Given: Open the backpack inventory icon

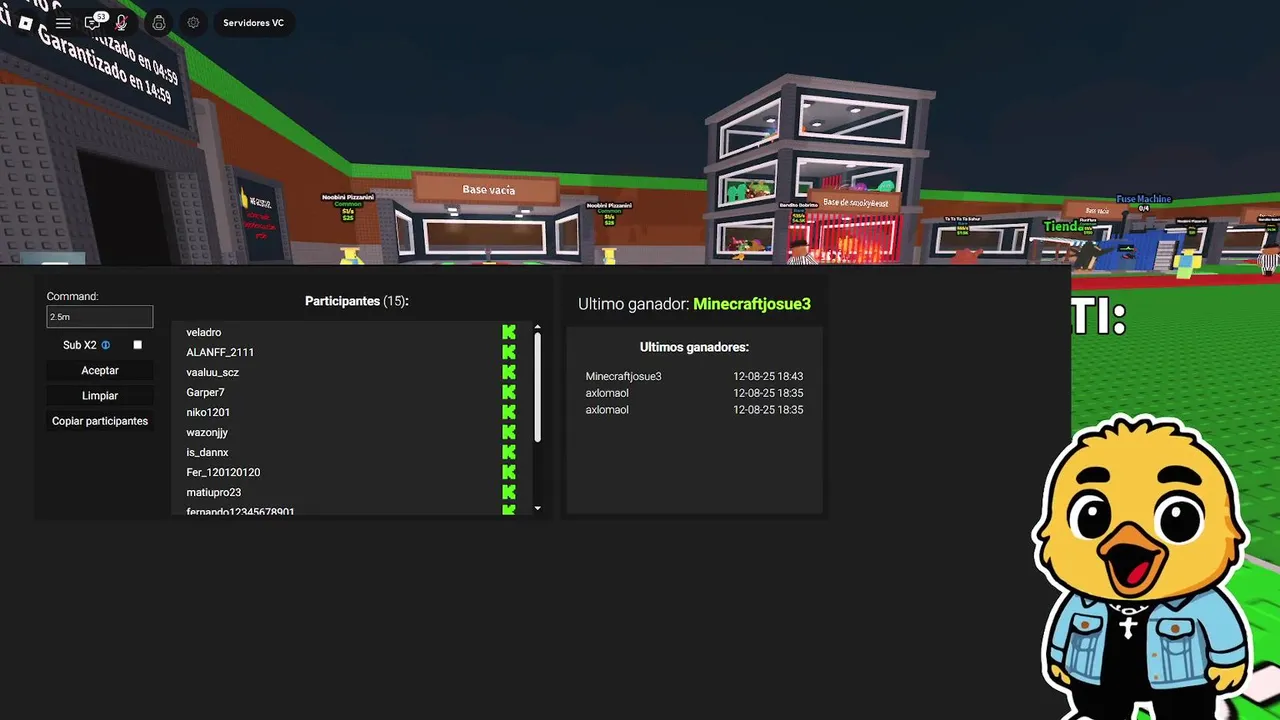Looking at the screenshot, I should (x=159, y=22).
